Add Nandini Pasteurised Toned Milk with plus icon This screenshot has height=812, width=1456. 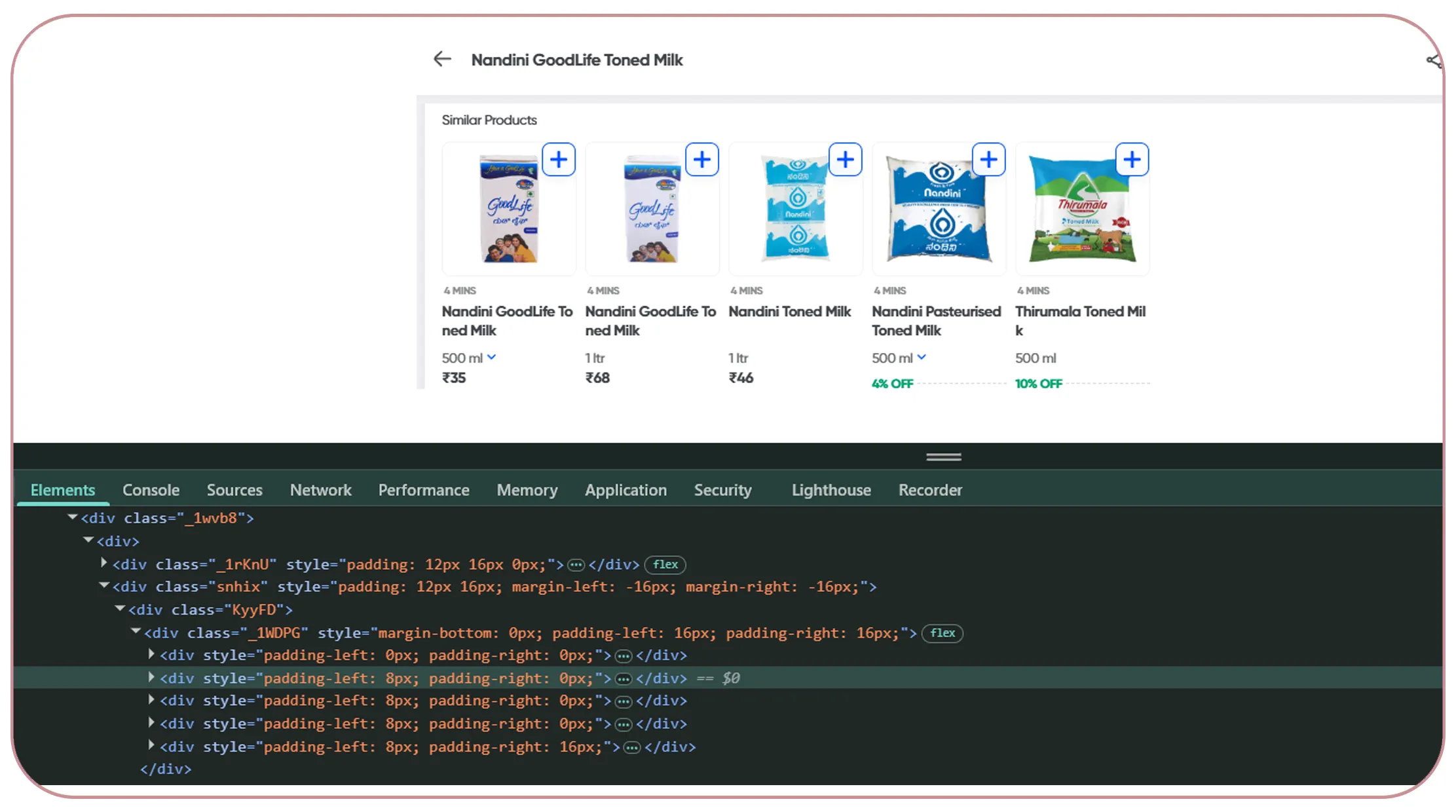click(989, 160)
